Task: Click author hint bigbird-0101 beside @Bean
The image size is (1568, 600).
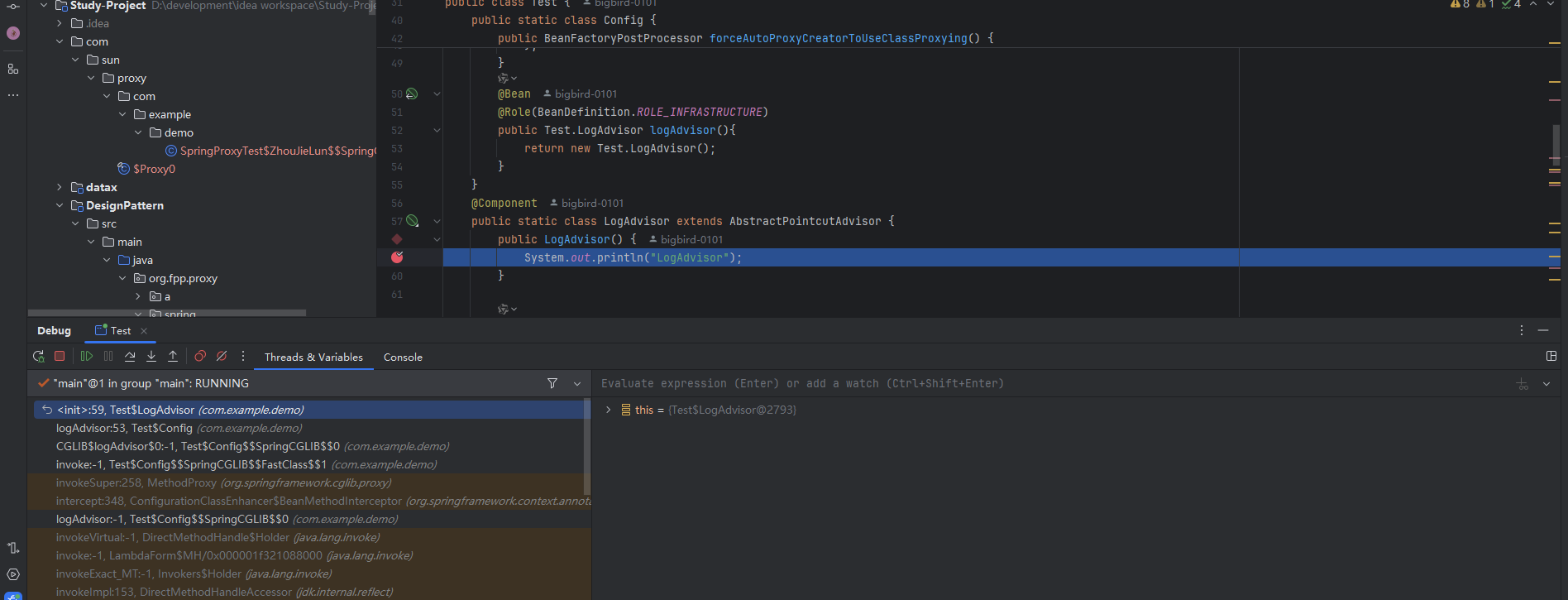Action: tap(581, 94)
